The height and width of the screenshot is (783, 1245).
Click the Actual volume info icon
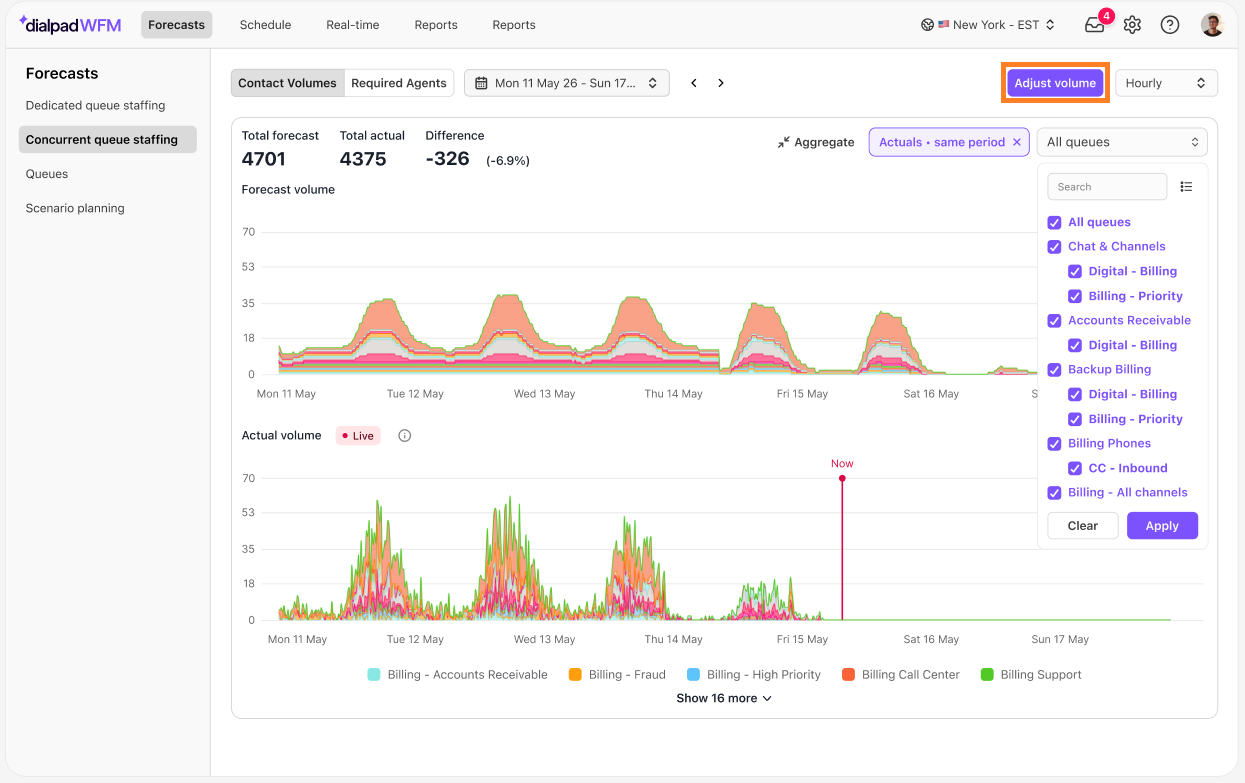405,436
